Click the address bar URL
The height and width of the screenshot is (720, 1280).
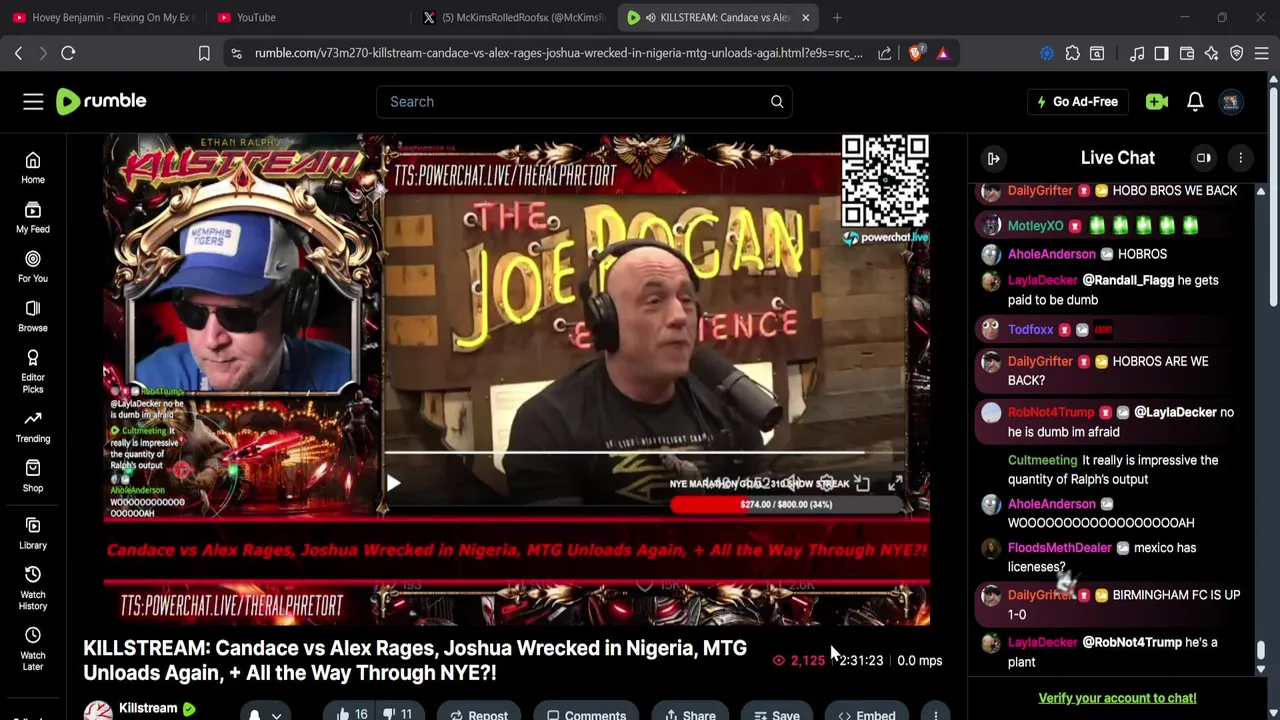point(558,53)
